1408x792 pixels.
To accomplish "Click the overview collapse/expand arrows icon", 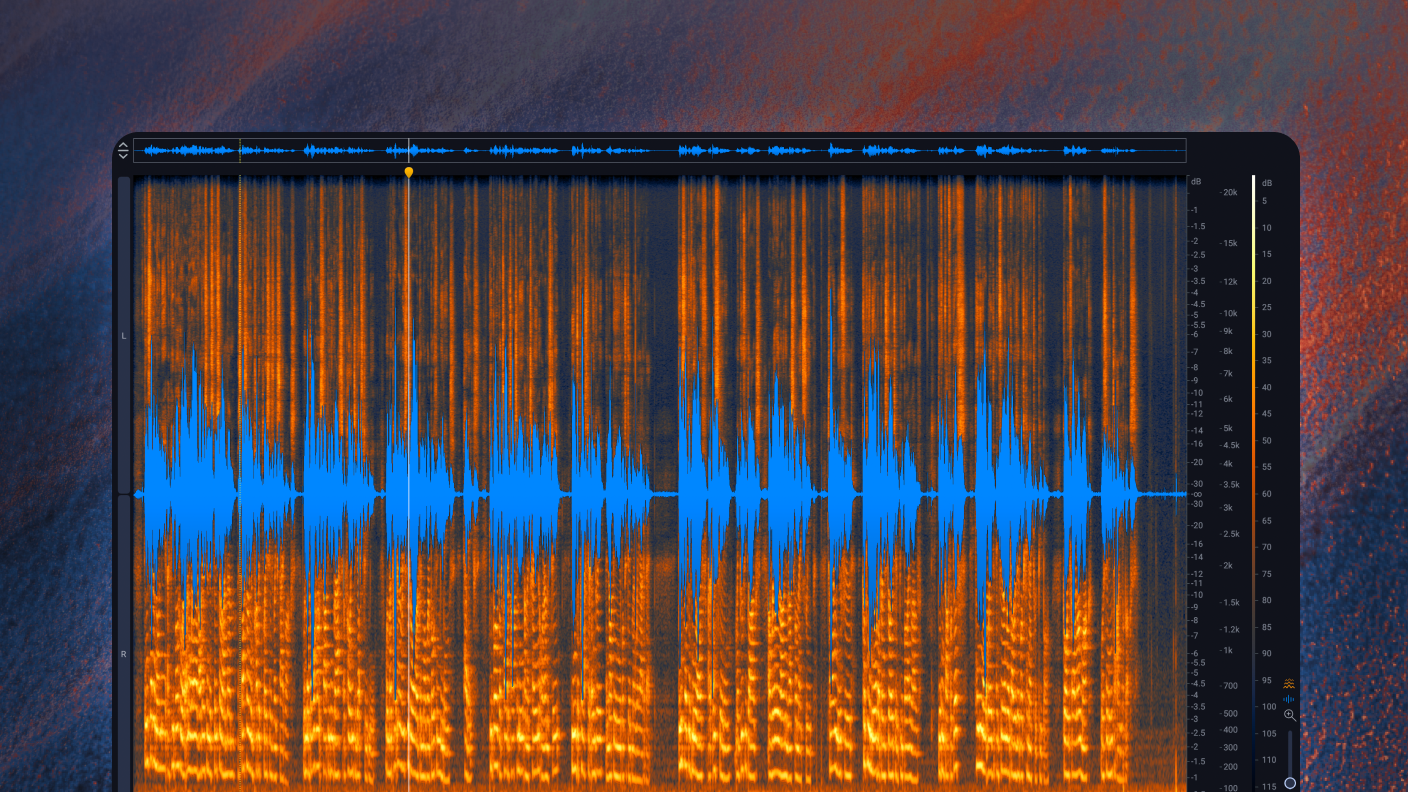I will click(x=123, y=151).
